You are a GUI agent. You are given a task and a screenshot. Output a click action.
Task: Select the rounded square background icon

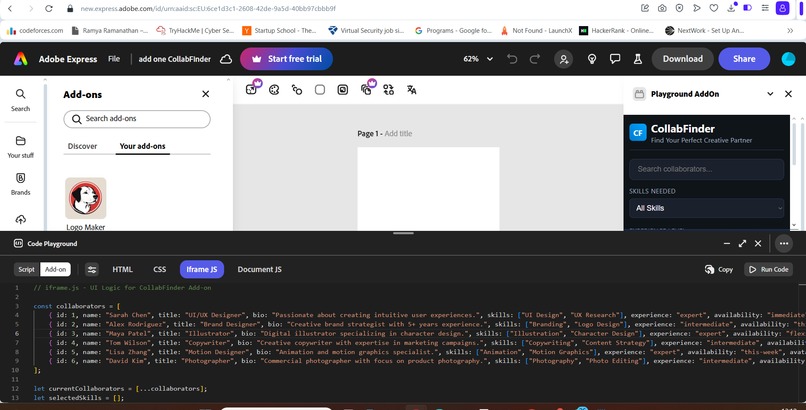(x=320, y=90)
